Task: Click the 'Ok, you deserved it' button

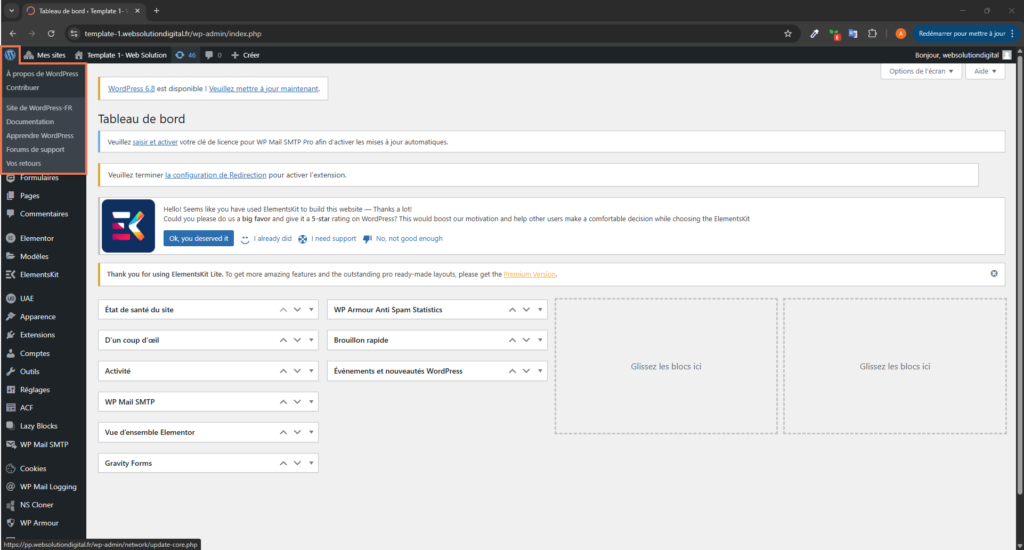Action: [x=198, y=238]
